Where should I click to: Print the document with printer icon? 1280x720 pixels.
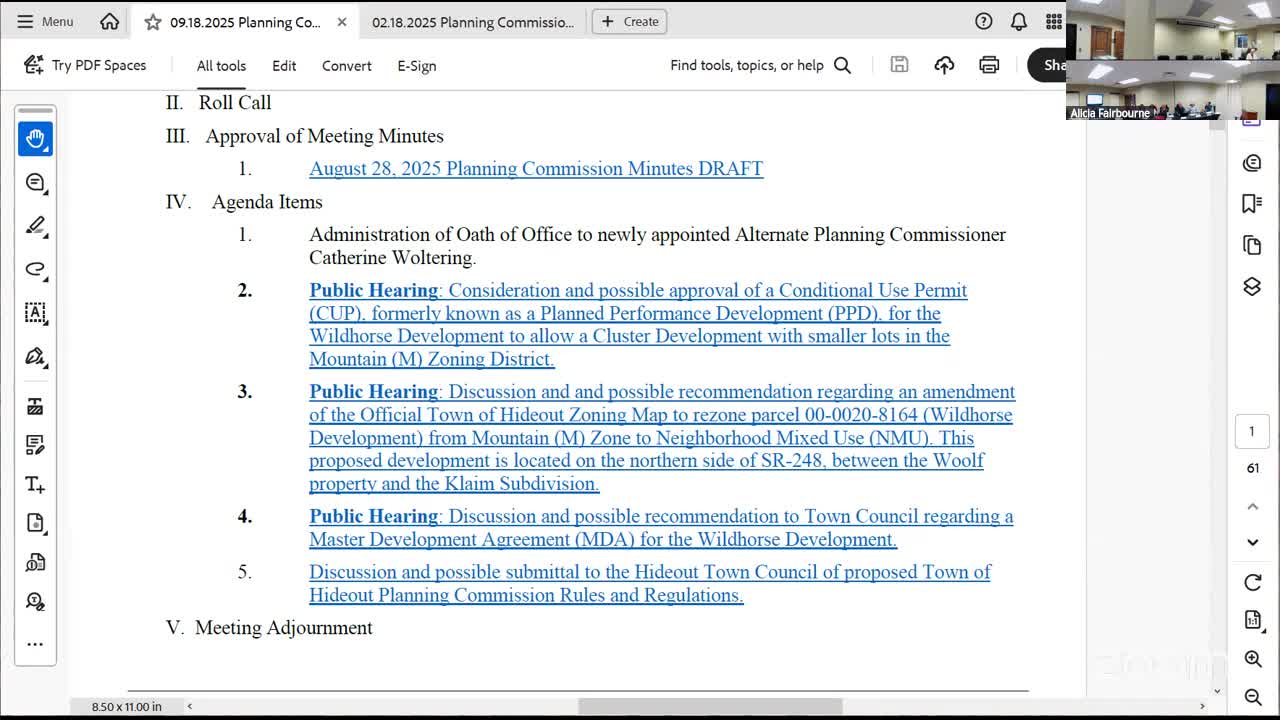(x=989, y=65)
